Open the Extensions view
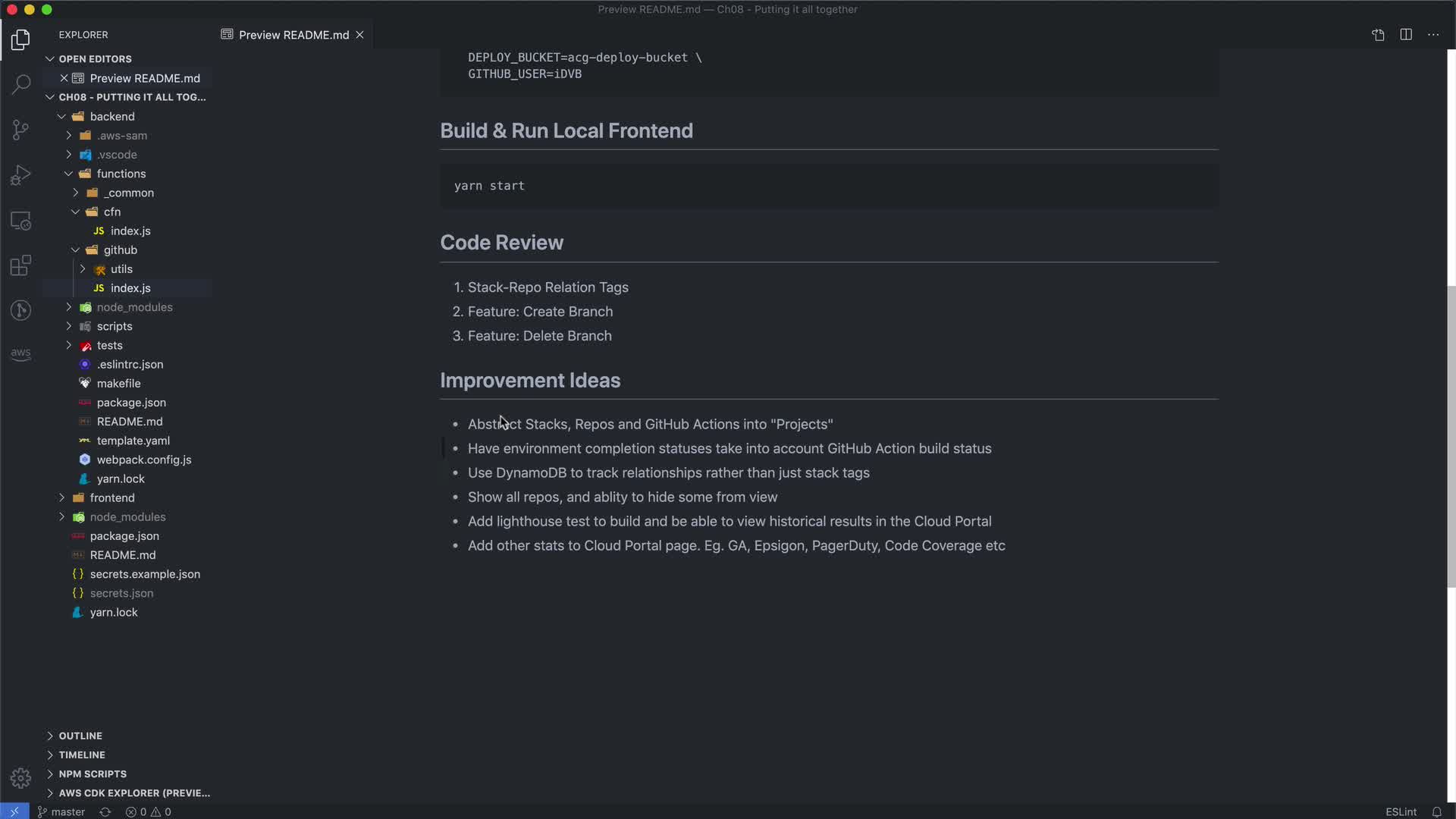Viewport: 1456px width, 819px height. (20, 265)
